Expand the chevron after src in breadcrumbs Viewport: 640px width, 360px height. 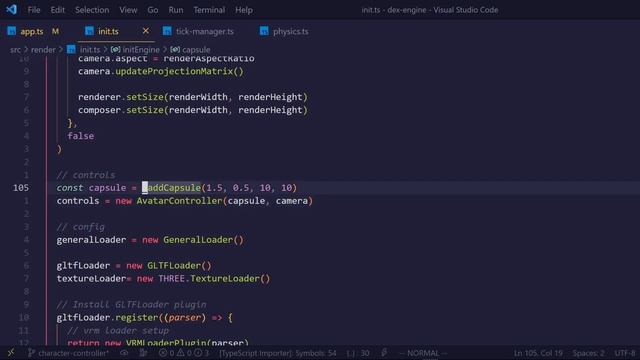(26, 49)
